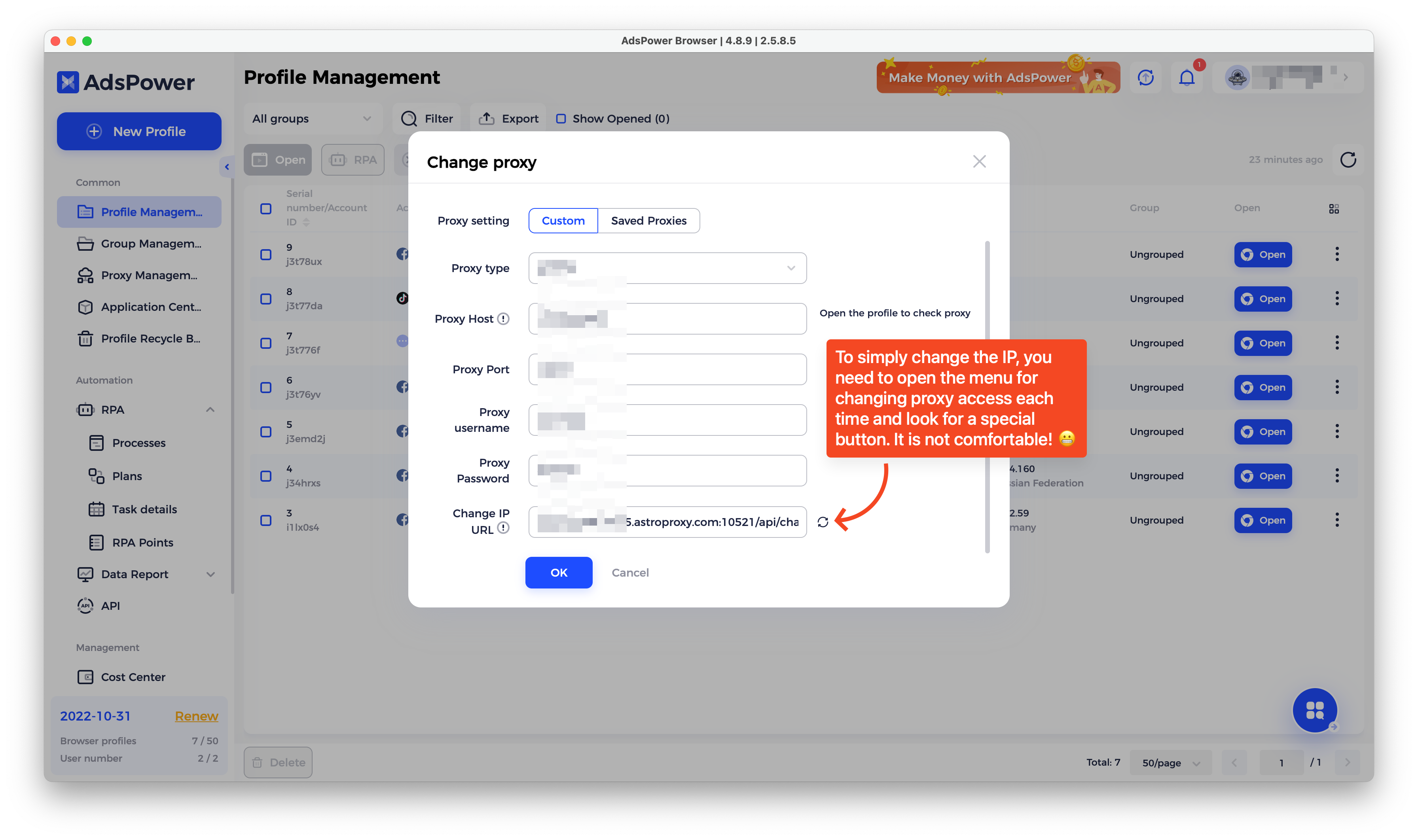Screen dimensions: 1418x840
Task: Click the Proxy Host info icon
Action: 503,319
